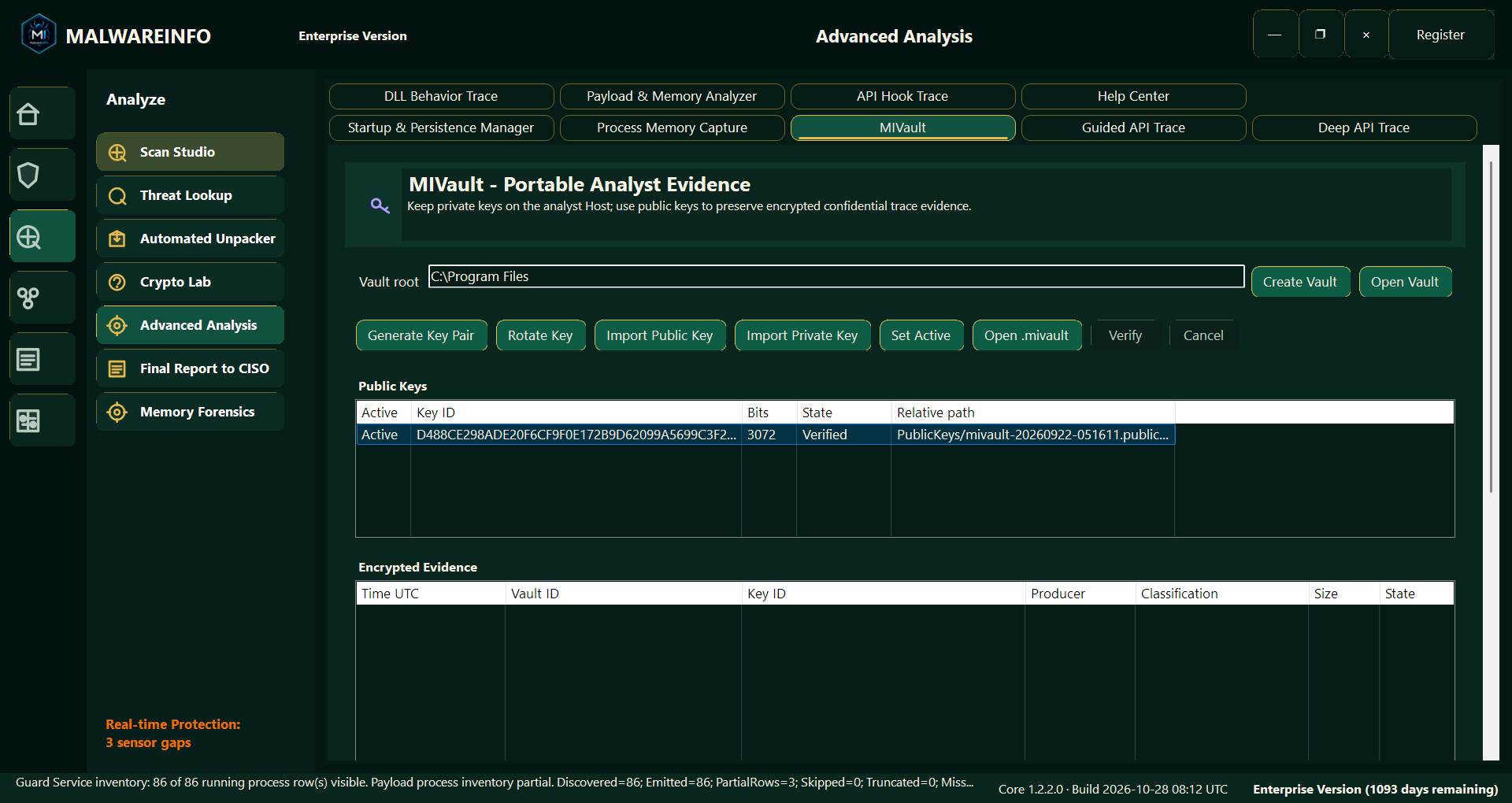This screenshot has width=1512, height=803.
Task: Click the 3072 bits cell
Action: click(769, 435)
